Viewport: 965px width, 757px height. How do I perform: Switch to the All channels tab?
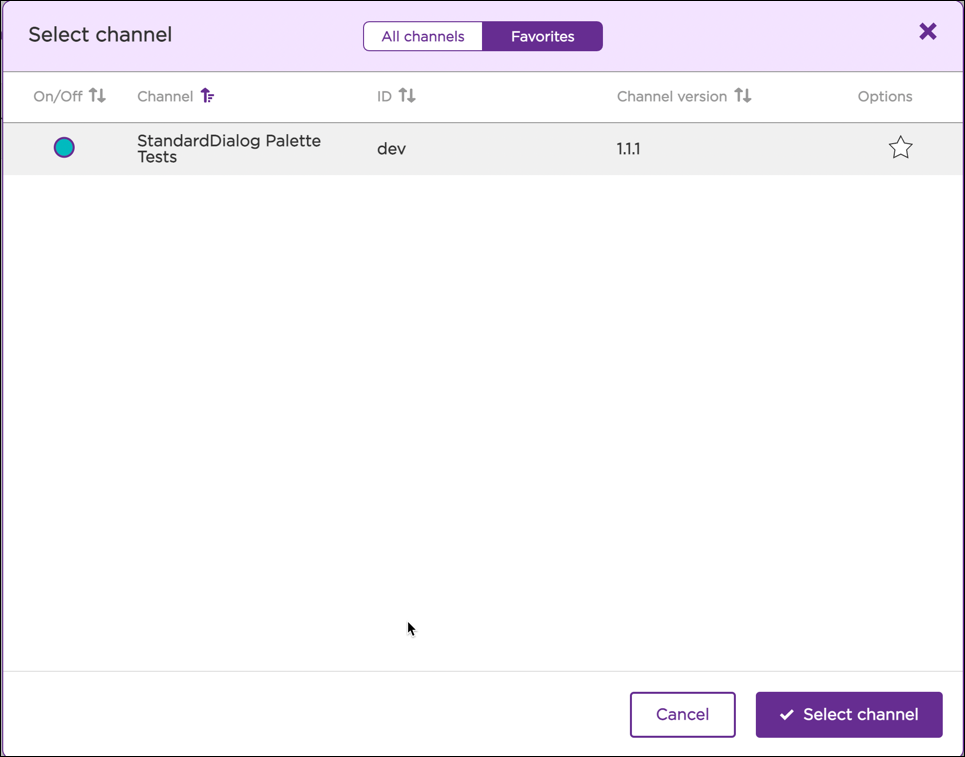423,36
